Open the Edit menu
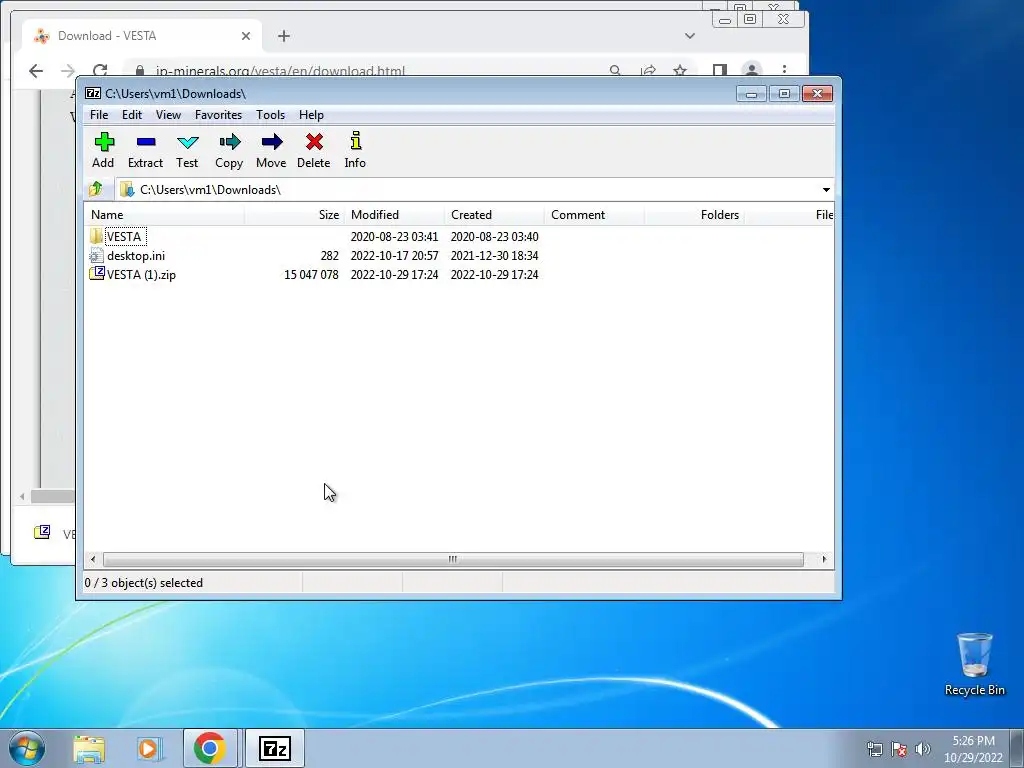 tap(132, 115)
